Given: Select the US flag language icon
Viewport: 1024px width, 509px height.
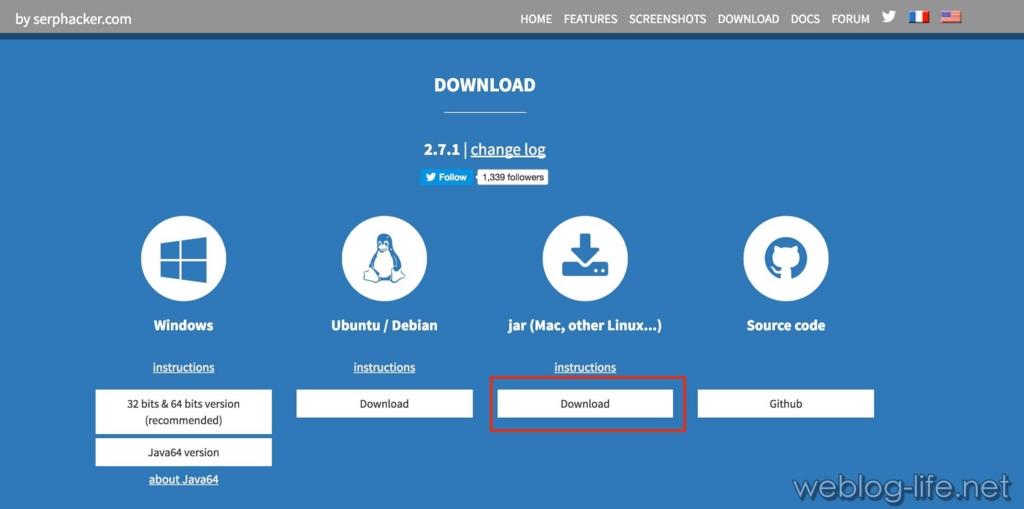Looking at the screenshot, I should [x=950, y=17].
